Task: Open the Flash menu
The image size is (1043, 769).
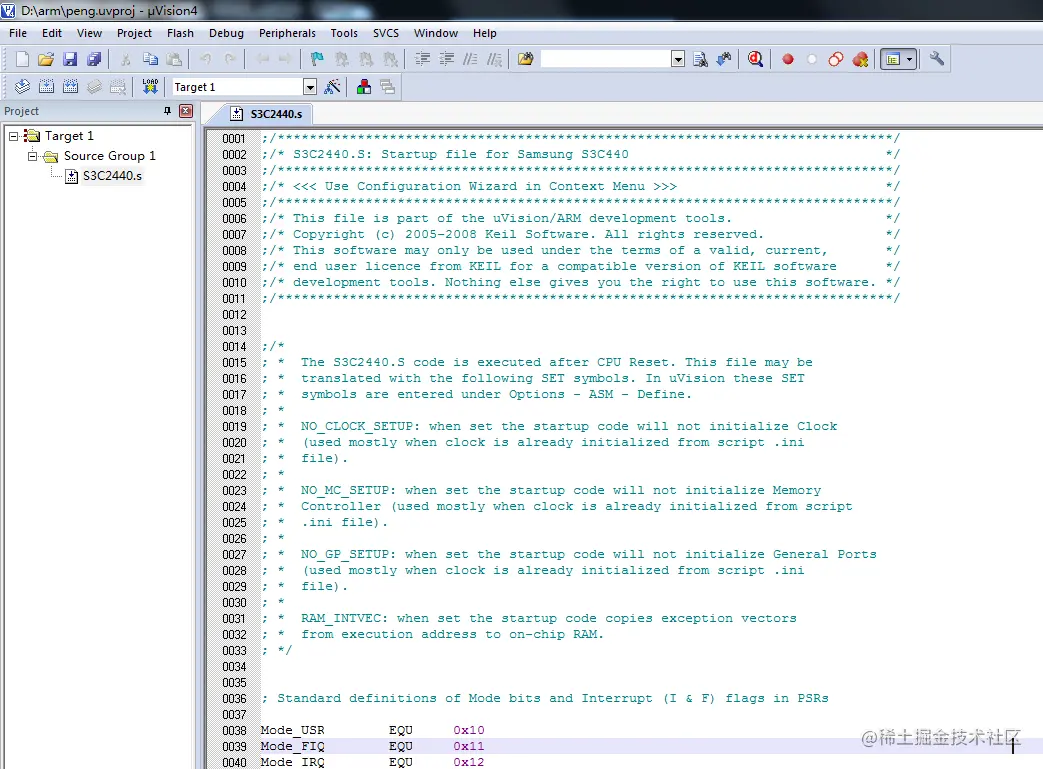Action: (180, 33)
